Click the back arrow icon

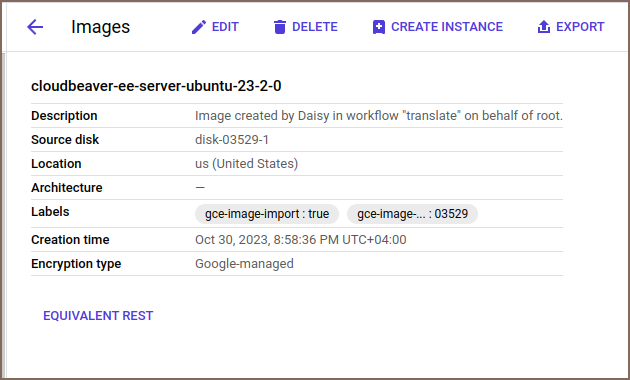point(35,27)
